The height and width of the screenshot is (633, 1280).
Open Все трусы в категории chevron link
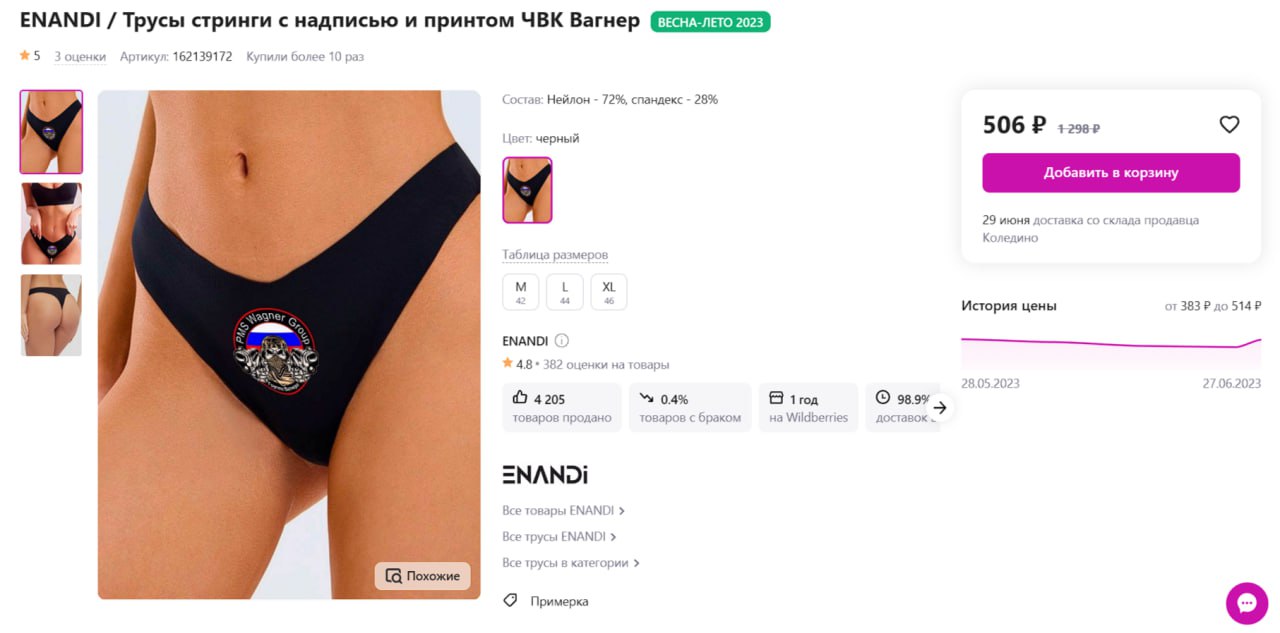tap(571, 563)
